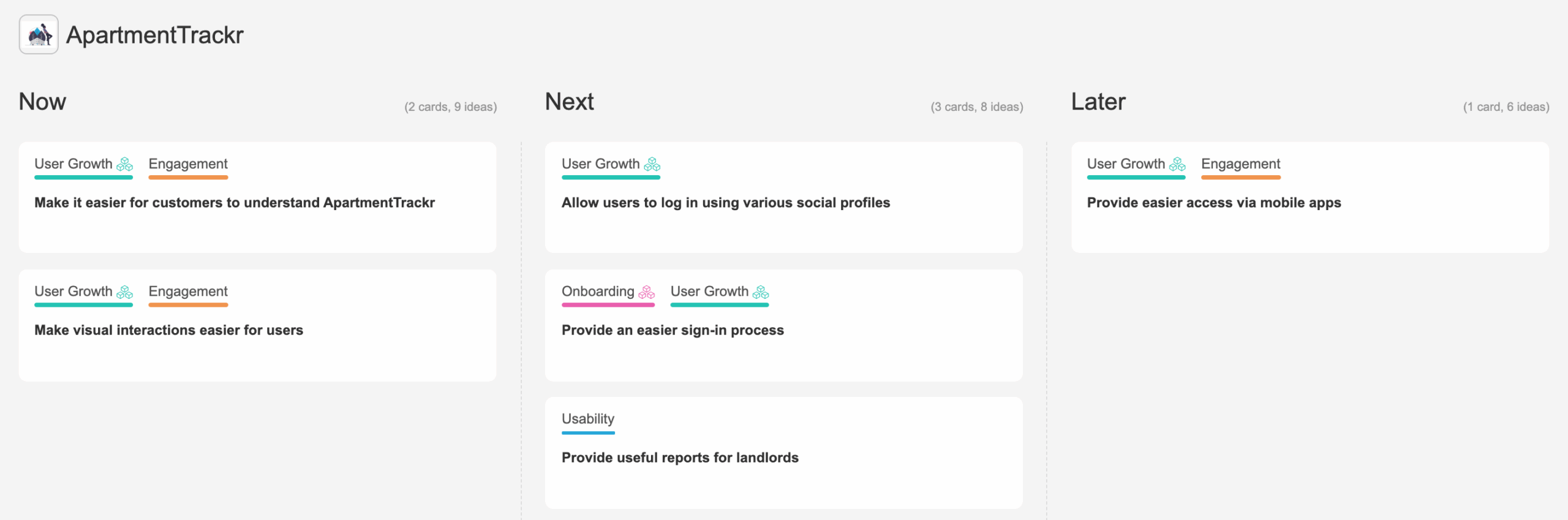1568x520 pixels.
Task: Select the Onboarding tag label
Action: click(598, 292)
